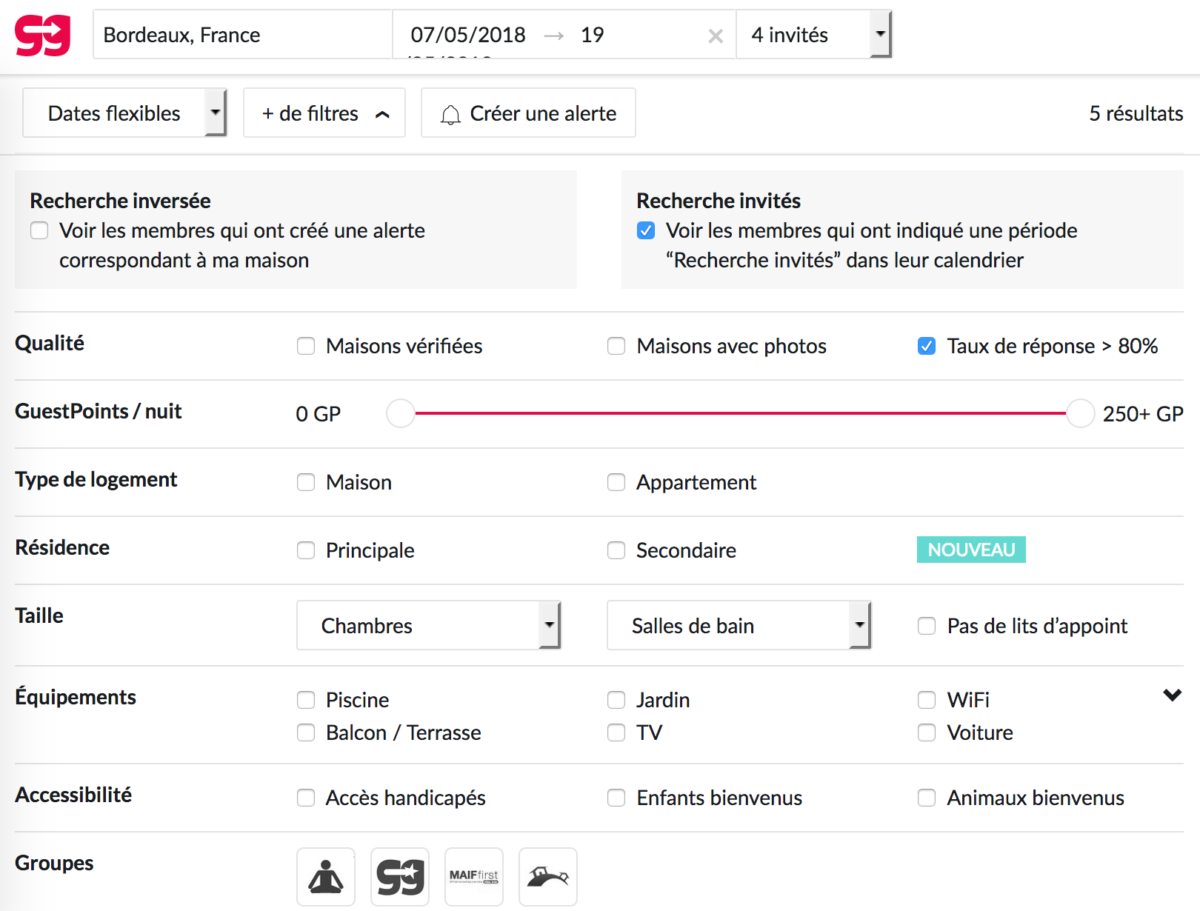Check Secondaire residence option

(616, 551)
